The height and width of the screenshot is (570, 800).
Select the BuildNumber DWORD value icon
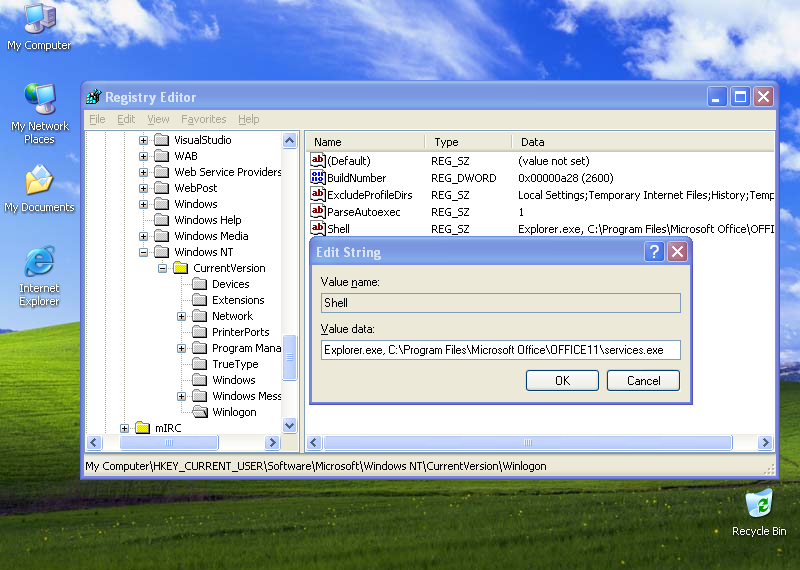317,177
